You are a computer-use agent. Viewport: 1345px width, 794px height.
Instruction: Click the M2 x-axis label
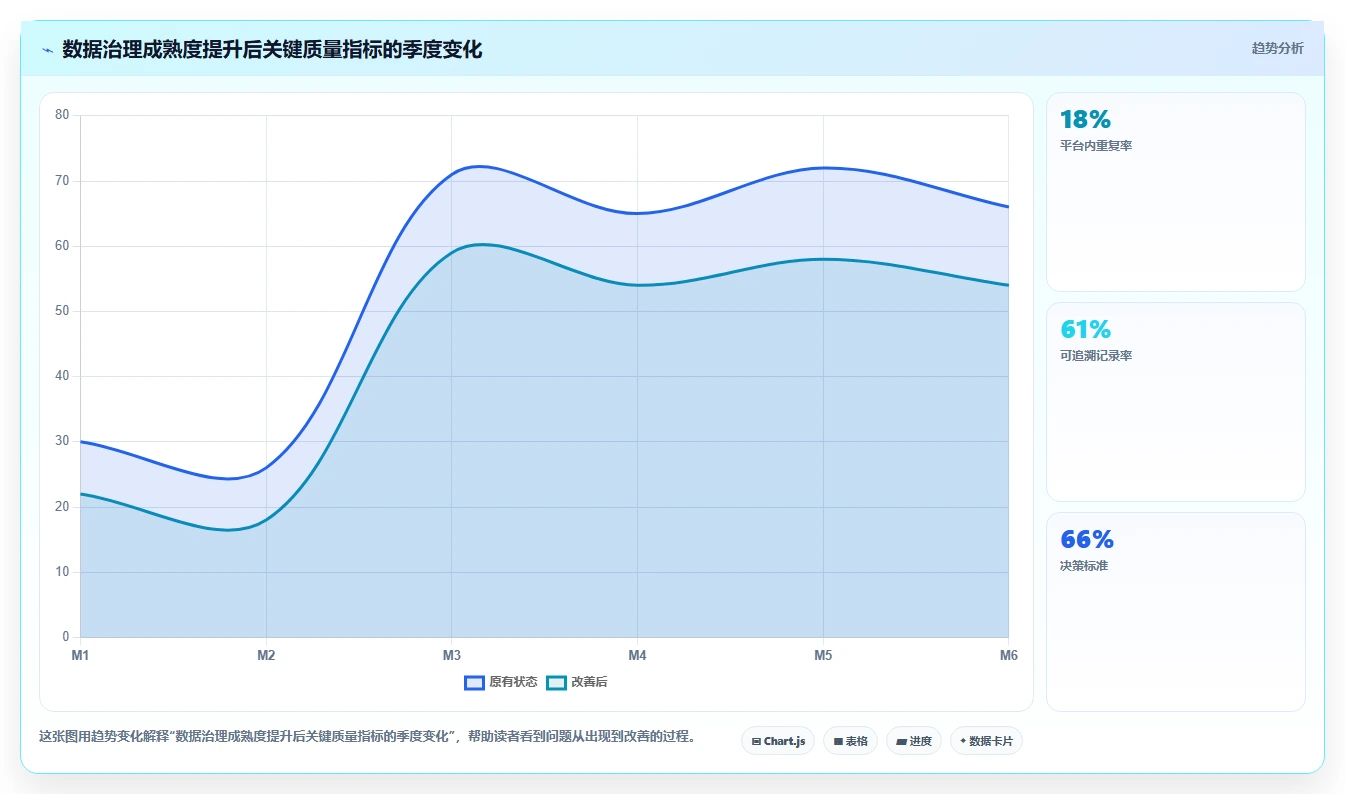(x=266, y=655)
